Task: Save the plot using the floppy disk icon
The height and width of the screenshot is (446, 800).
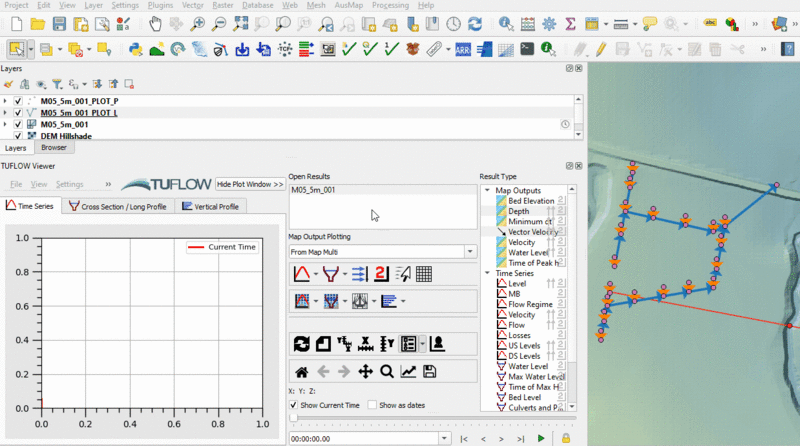Action: [x=430, y=372]
